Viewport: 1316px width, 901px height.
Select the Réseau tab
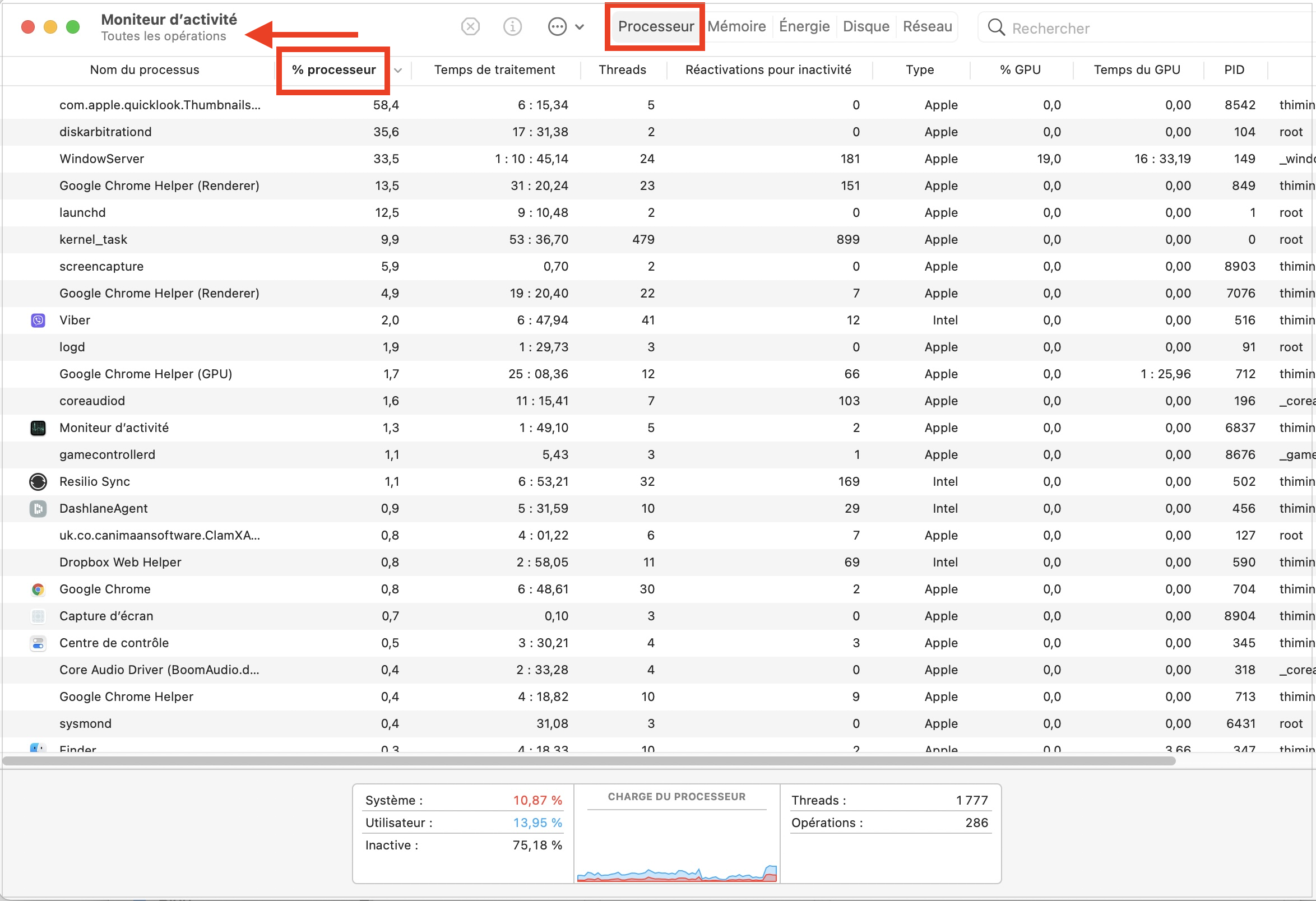coord(927,26)
